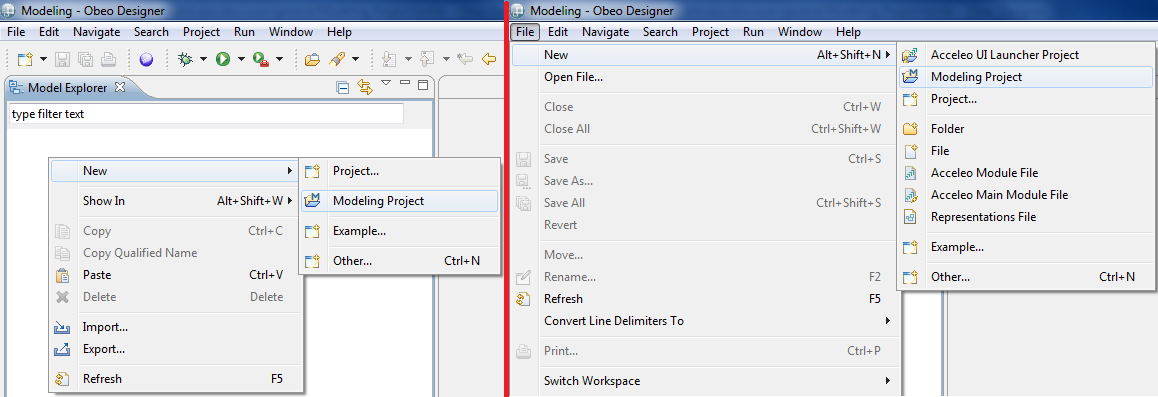
Task: Click the purple sphere toolbar icon
Action: pos(146,59)
